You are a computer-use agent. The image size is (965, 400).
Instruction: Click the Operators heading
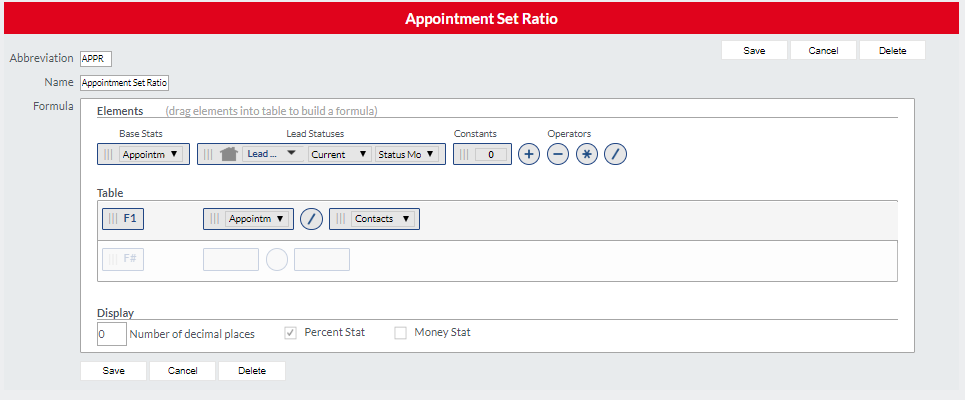coord(569,134)
